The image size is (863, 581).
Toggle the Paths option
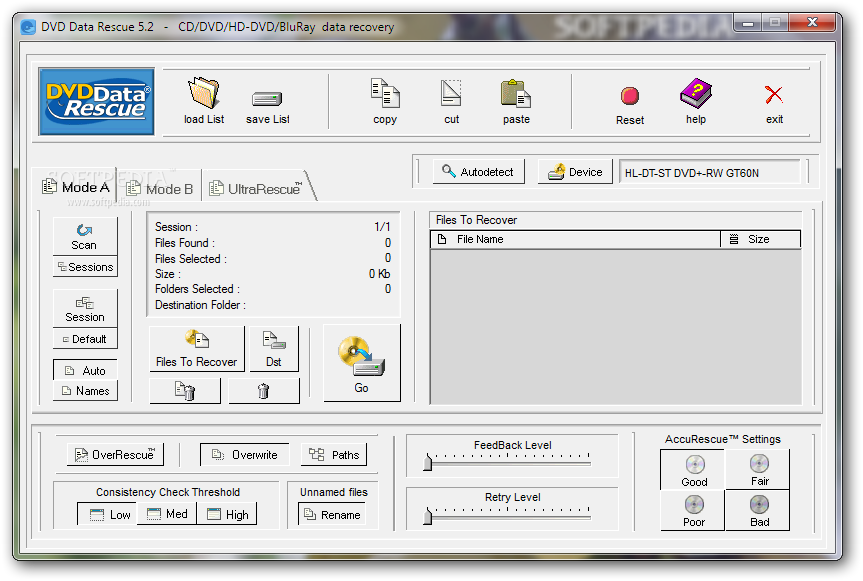coord(334,454)
